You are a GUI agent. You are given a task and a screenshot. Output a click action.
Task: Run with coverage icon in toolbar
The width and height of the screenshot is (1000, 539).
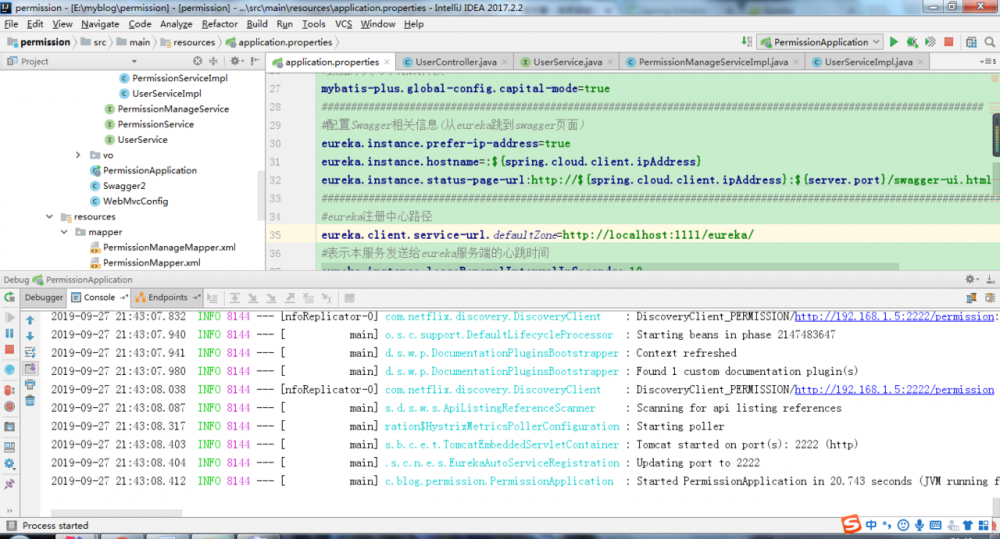tap(929, 42)
